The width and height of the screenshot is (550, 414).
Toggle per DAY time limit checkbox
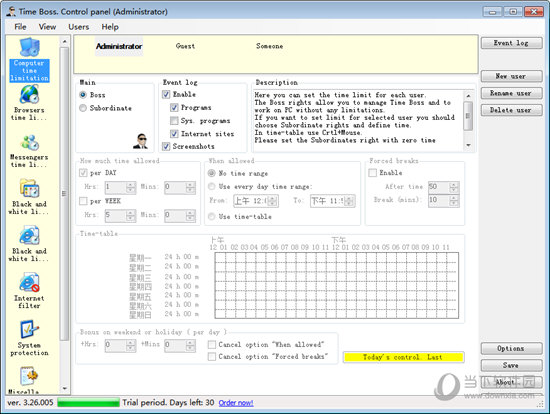click(83, 173)
